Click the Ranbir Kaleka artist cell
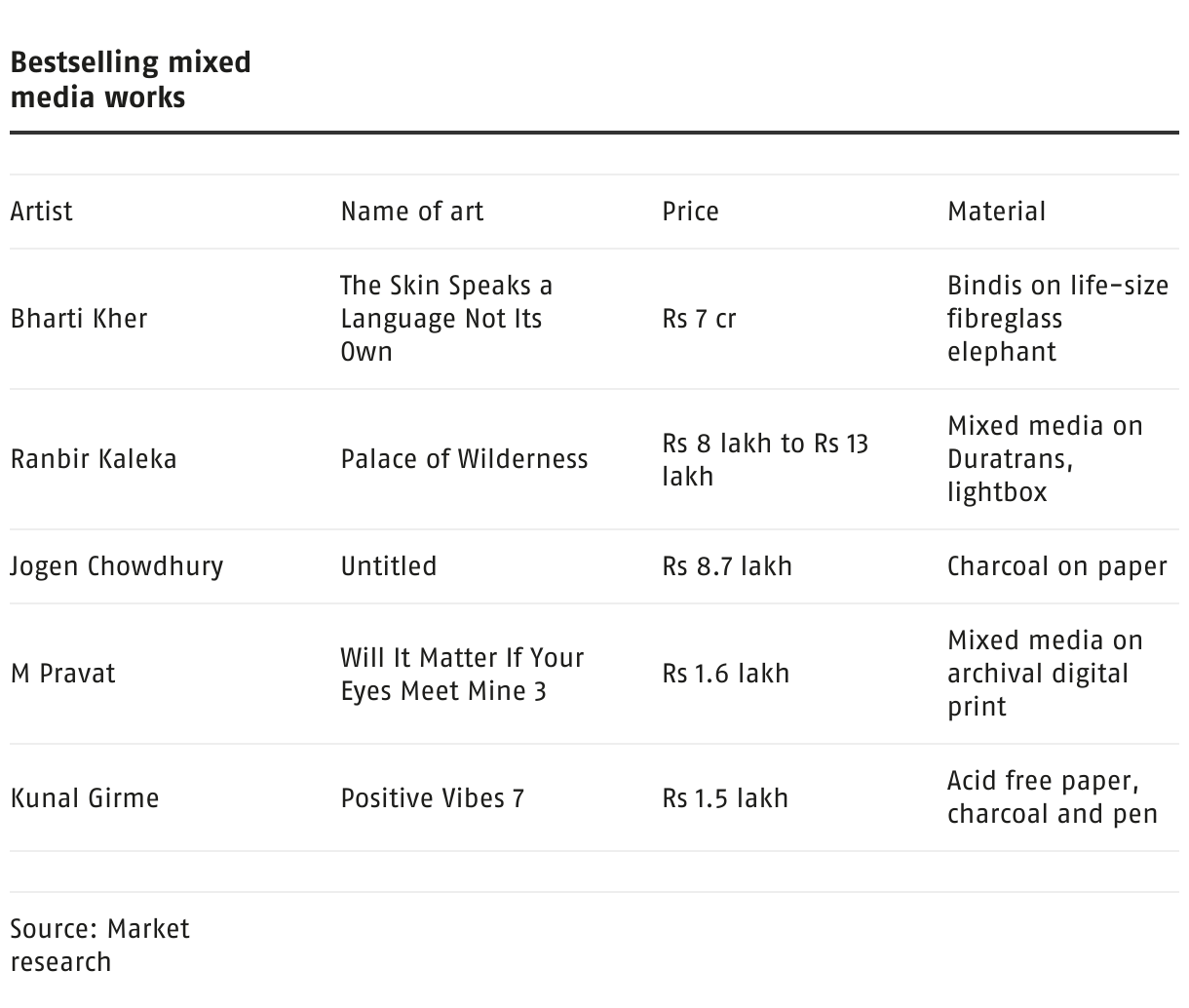This screenshot has width=1189, height=1008. point(94,459)
